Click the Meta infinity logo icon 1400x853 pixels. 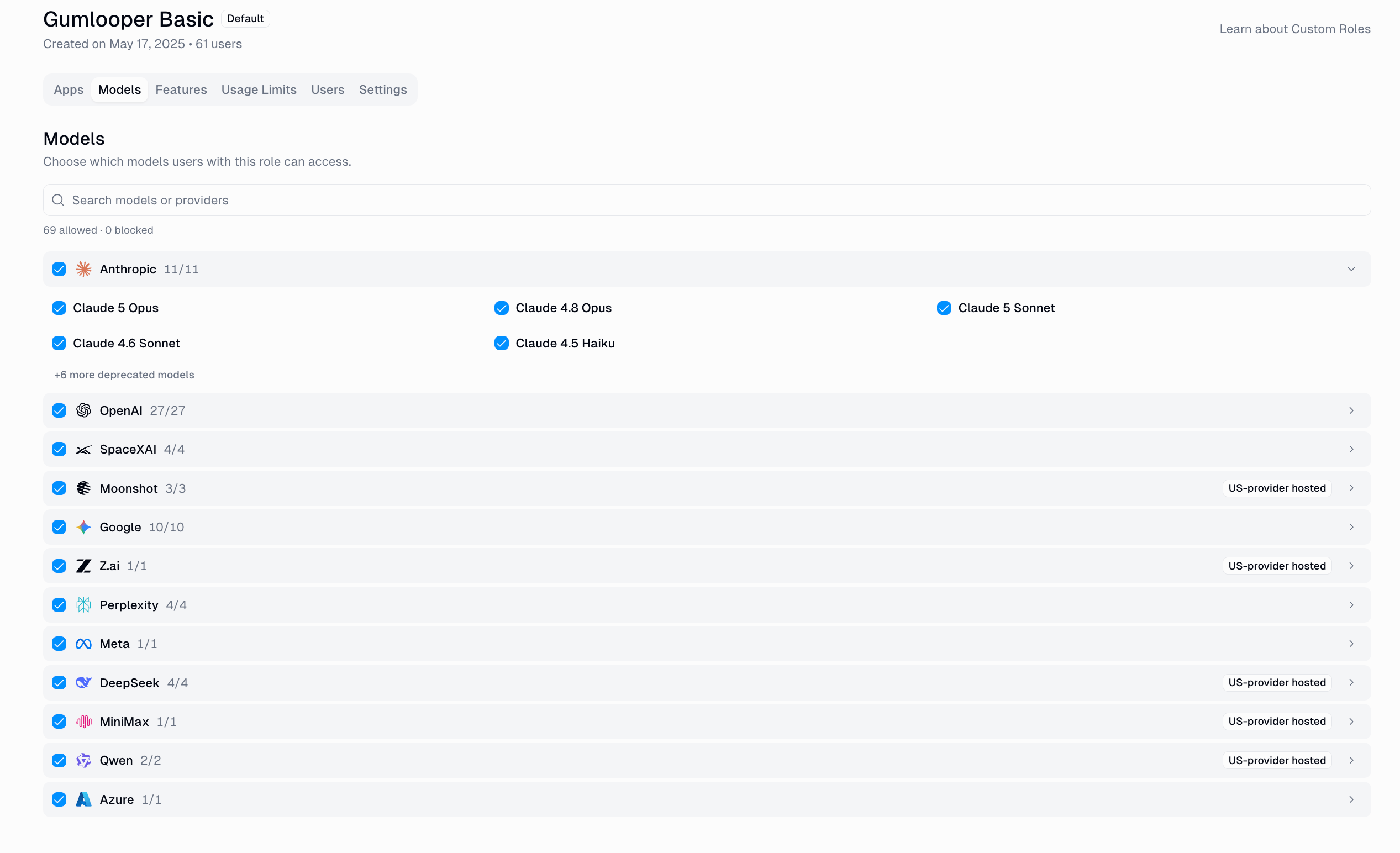tap(83, 644)
